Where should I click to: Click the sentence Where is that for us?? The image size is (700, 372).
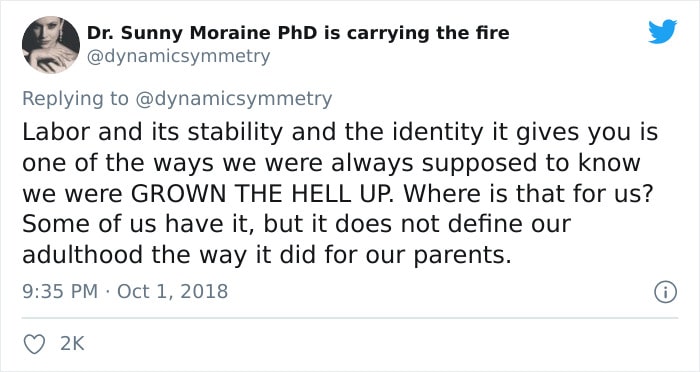(x=528, y=194)
